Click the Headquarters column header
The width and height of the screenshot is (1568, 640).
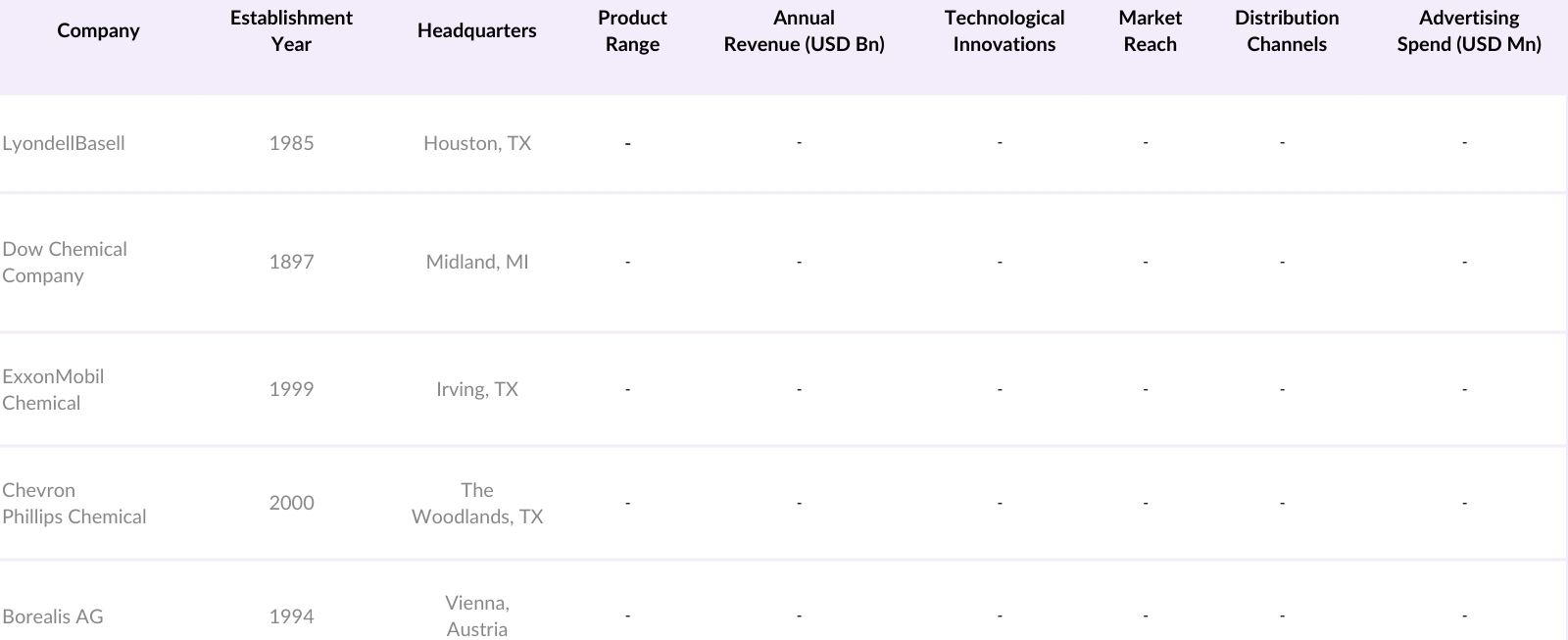(476, 30)
